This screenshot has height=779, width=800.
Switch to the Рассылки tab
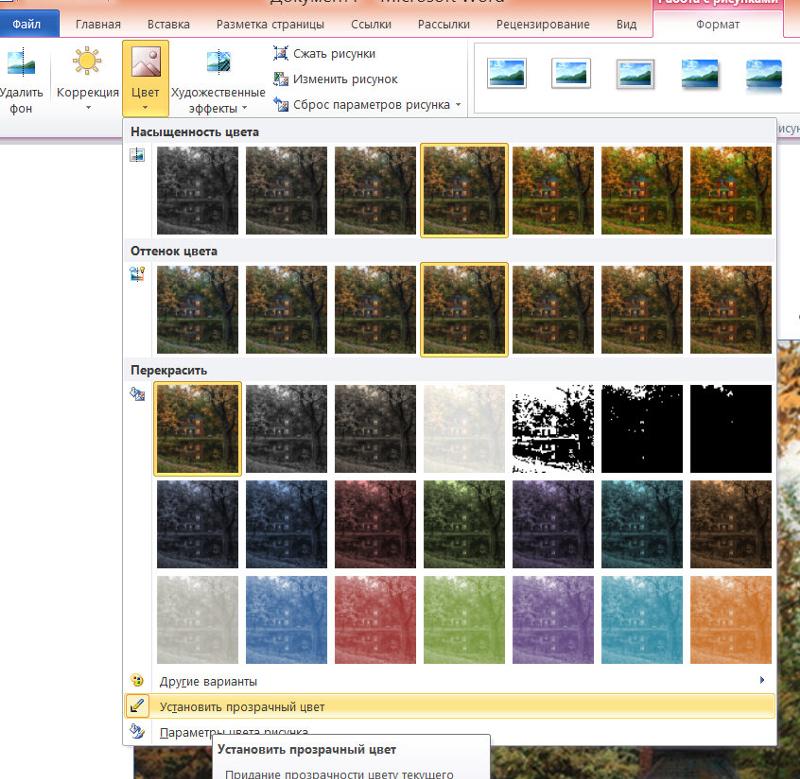443,24
